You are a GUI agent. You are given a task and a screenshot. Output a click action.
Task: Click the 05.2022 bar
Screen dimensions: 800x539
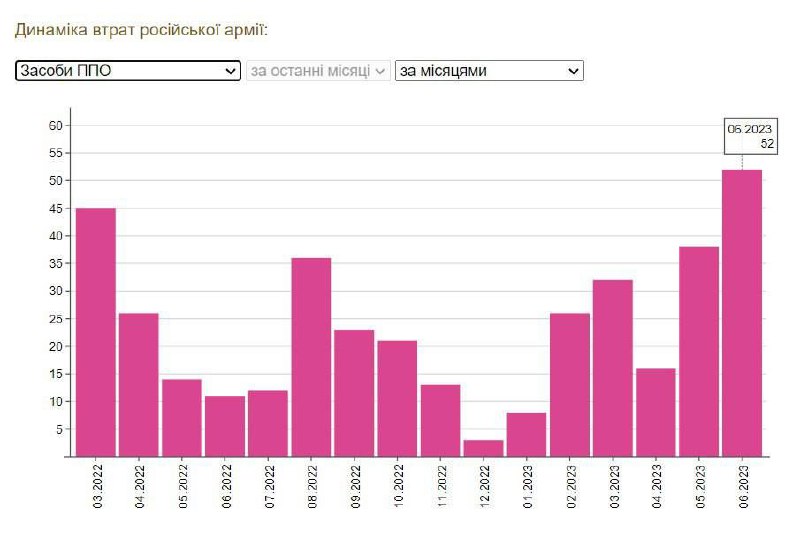[182, 418]
